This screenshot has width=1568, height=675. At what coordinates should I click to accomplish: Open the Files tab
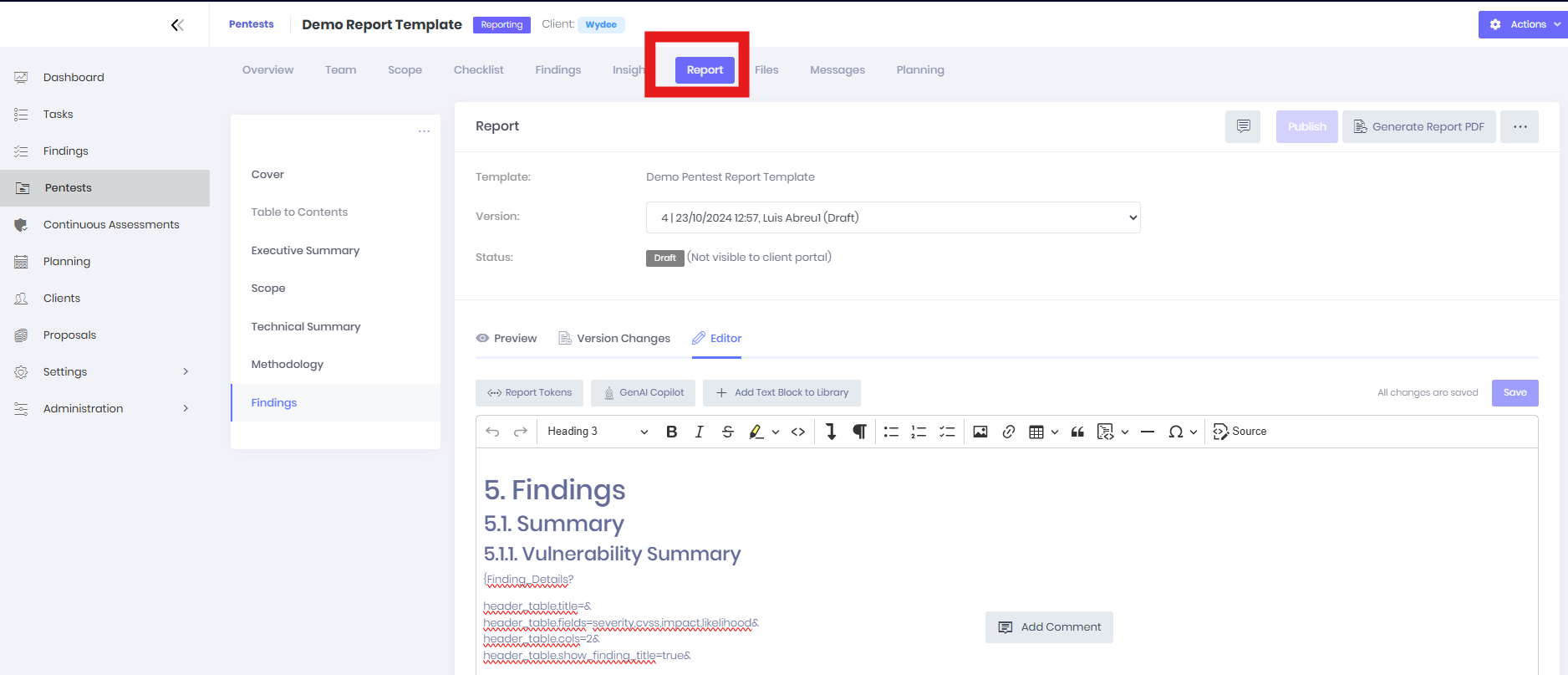[766, 69]
